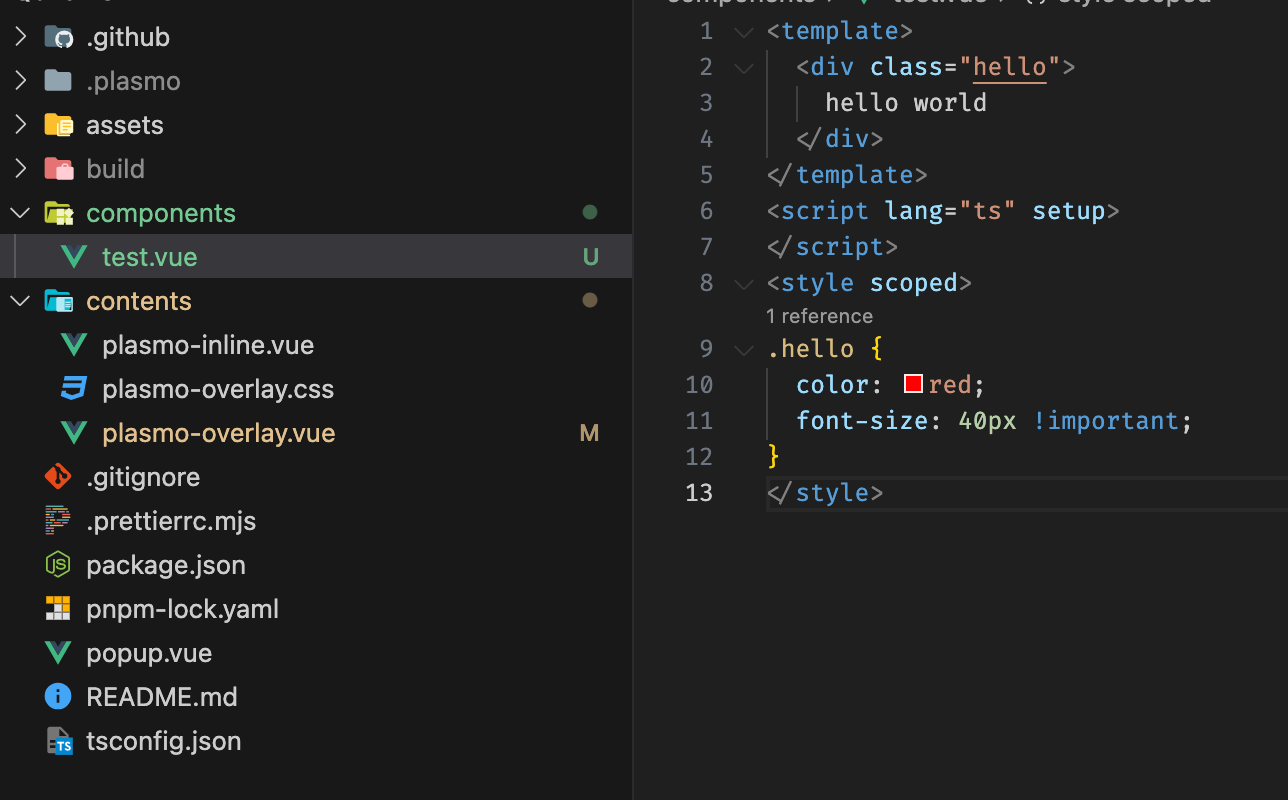Click line number 6 in gutter
1288x800 pixels.
[x=706, y=211]
